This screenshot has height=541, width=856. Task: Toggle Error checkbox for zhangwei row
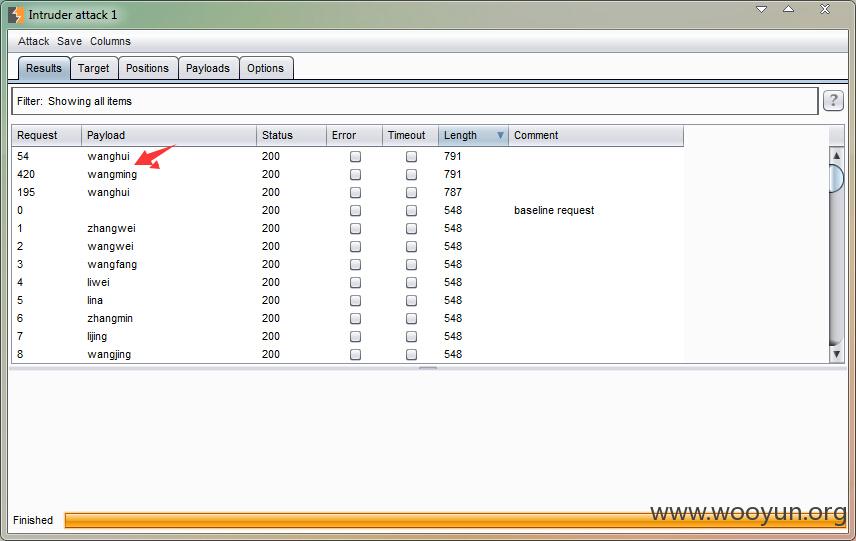click(x=355, y=229)
